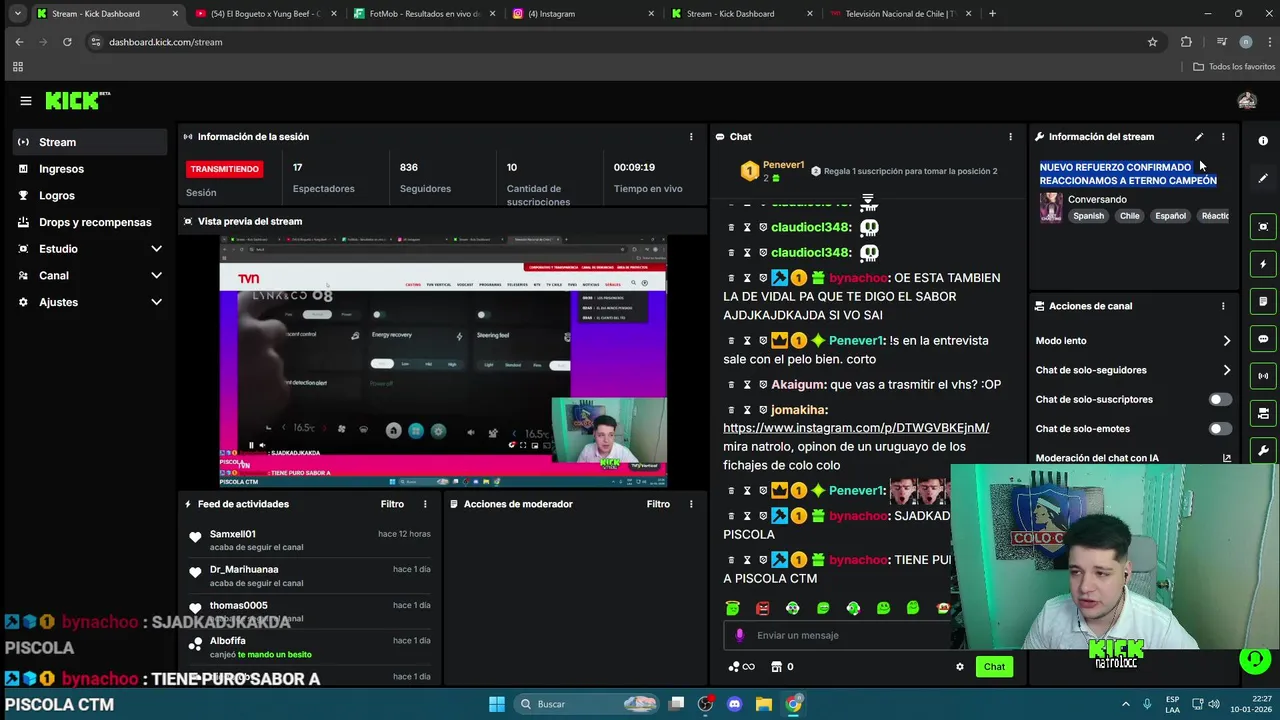1280x720 pixels.
Task: Open the Filtro dropdown in Acciones de moderador
Action: tap(658, 504)
